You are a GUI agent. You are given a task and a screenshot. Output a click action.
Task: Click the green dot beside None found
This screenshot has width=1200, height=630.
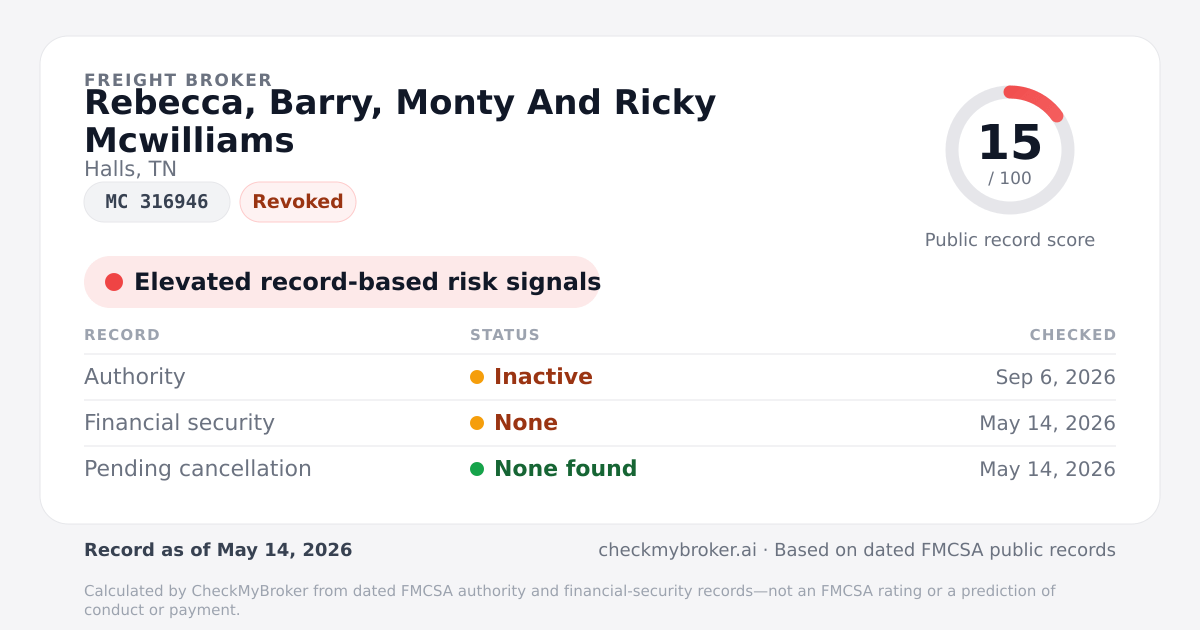pos(477,469)
